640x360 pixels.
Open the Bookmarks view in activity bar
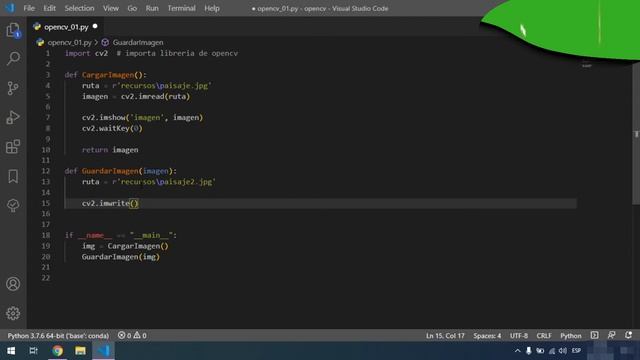tap(13, 176)
